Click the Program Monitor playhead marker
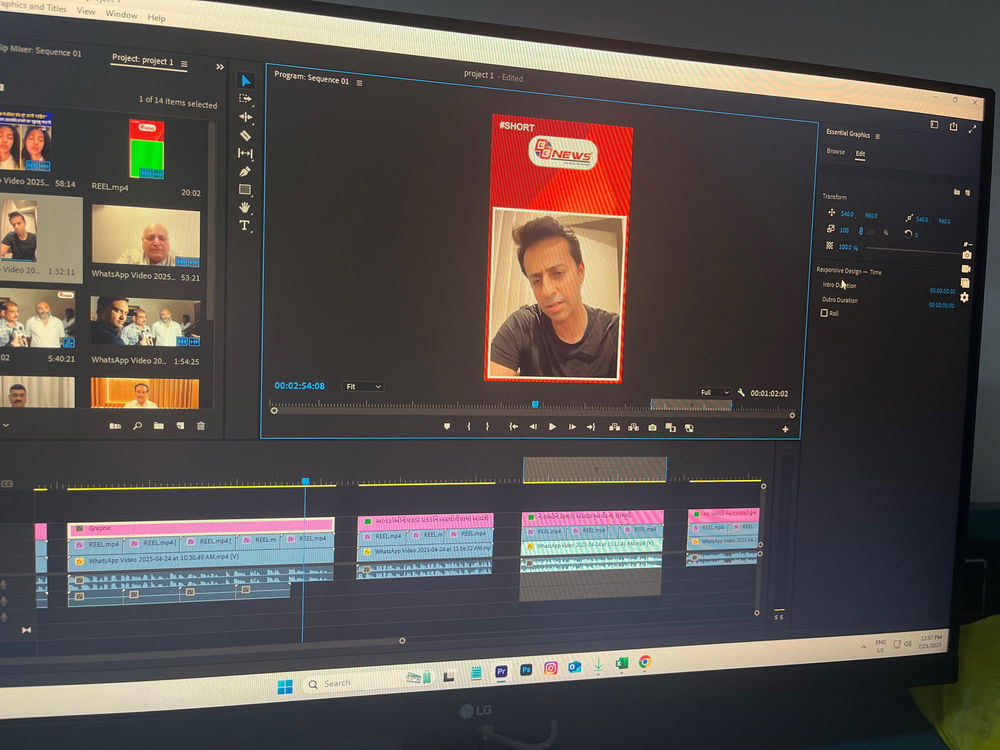The height and width of the screenshot is (750, 1000). tap(535, 404)
